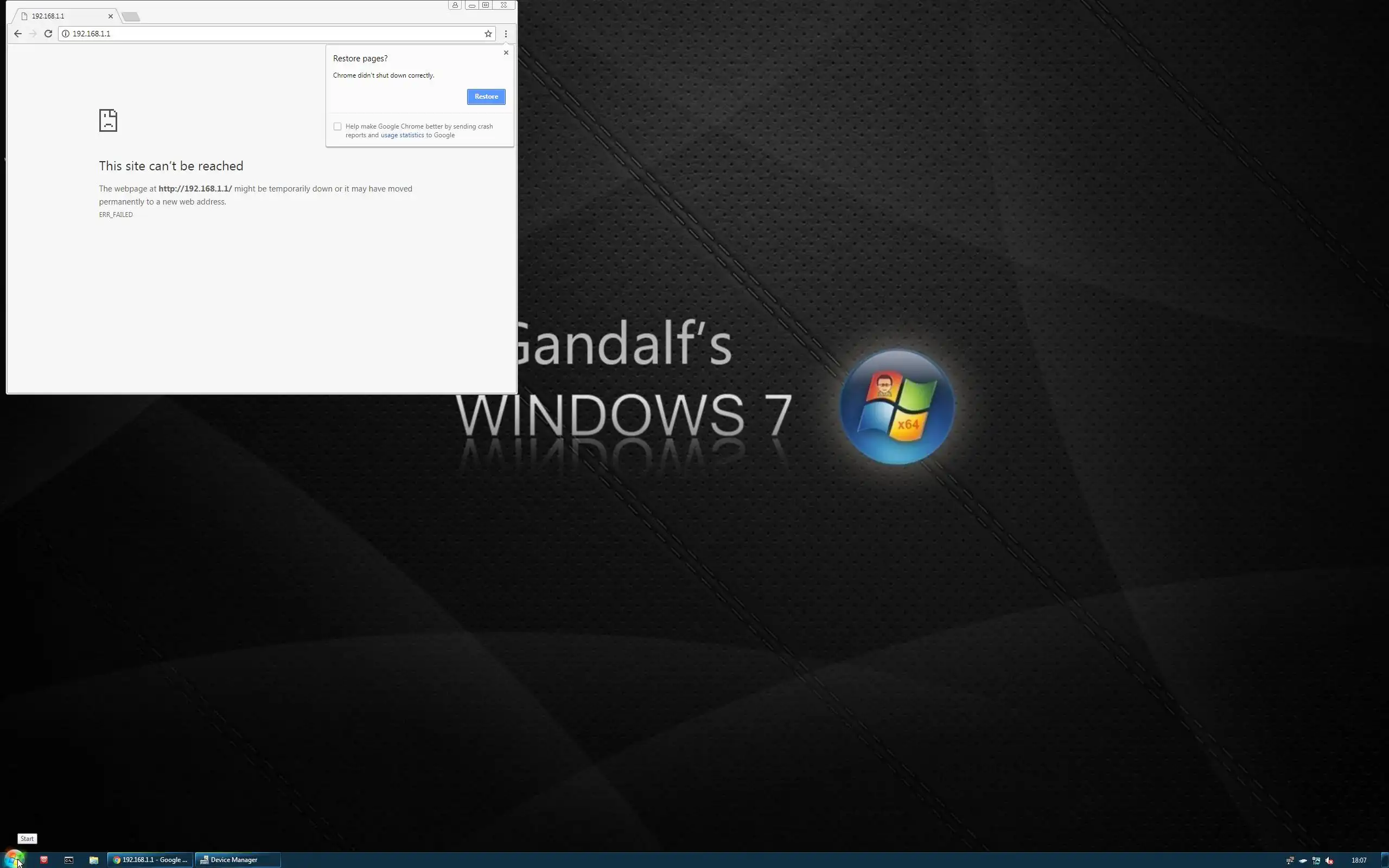
Task: Click the muted volume tray icon
Action: (1329, 860)
